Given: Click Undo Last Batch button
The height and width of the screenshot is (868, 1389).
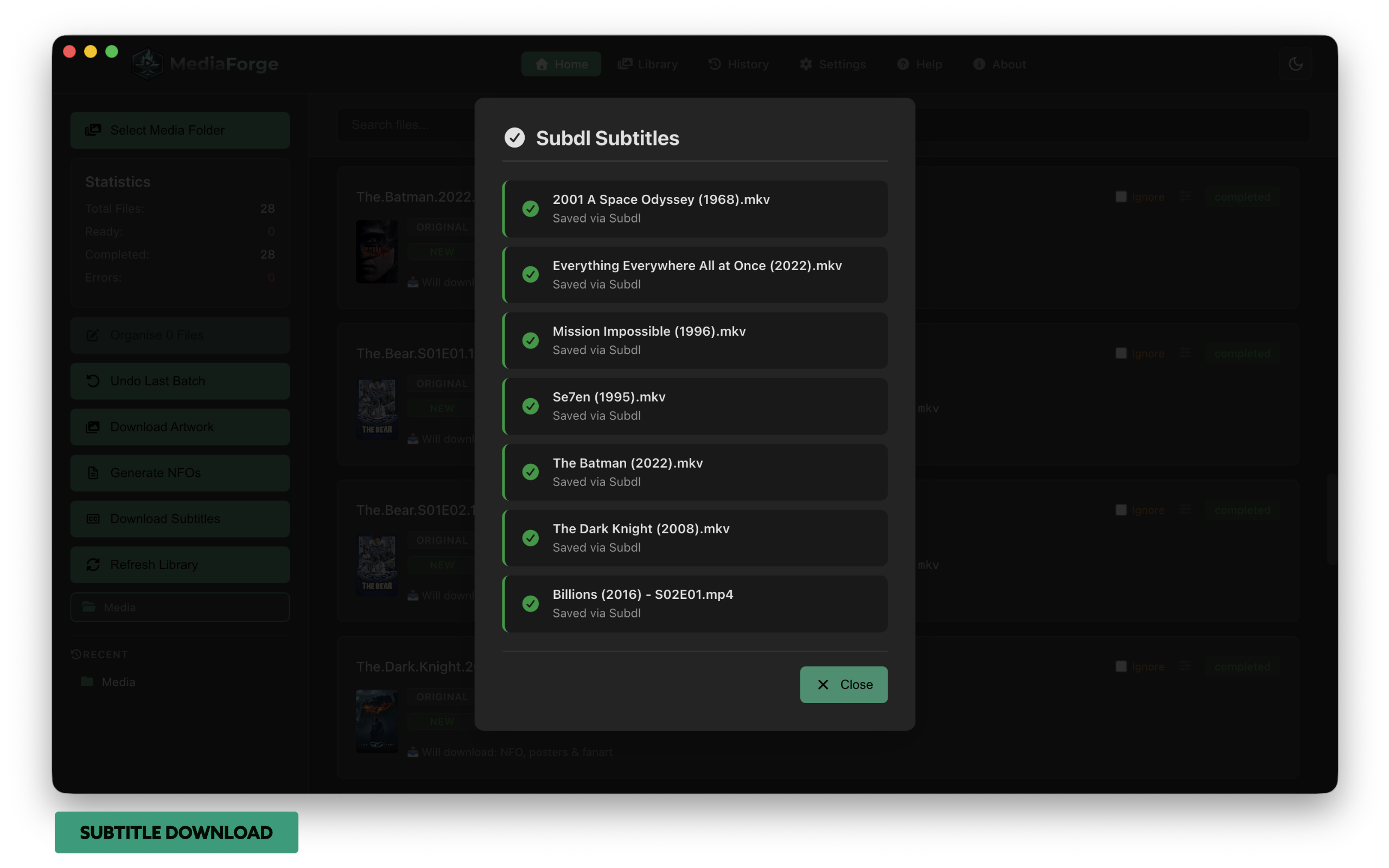Looking at the screenshot, I should (x=180, y=381).
